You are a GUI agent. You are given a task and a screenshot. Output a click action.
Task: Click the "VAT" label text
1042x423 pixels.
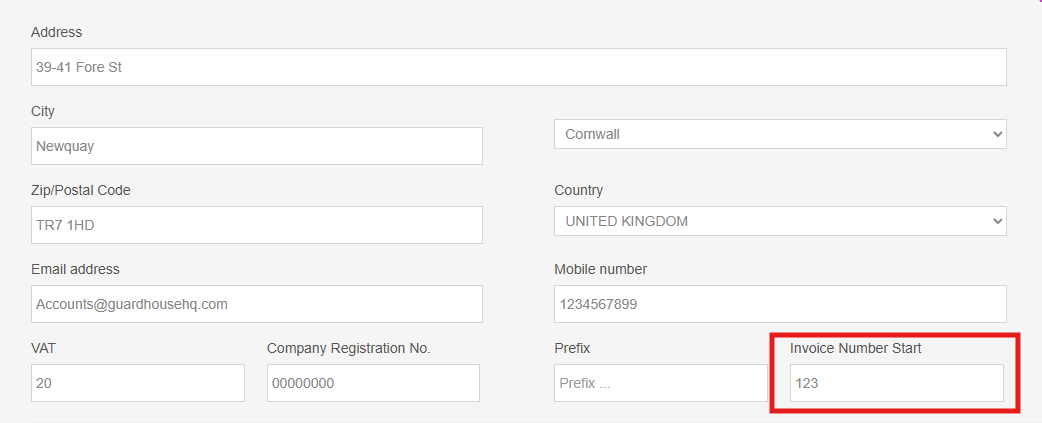click(x=43, y=348)
